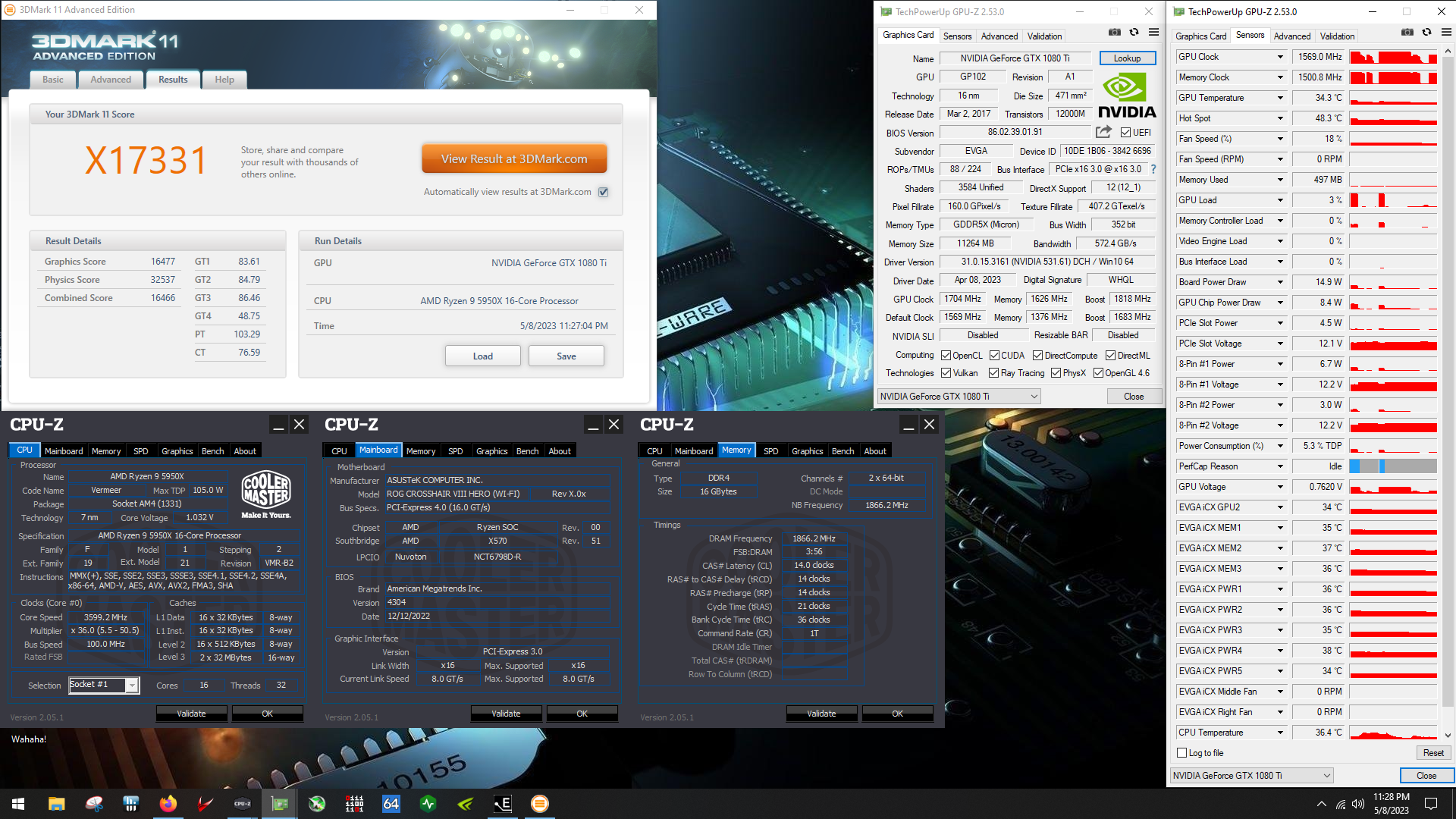The width and height of the screenshot is (1456, 819).
Task: Toggle DirectCompute checkbox in GPU-Z
Action: (x=1037, y=356)
